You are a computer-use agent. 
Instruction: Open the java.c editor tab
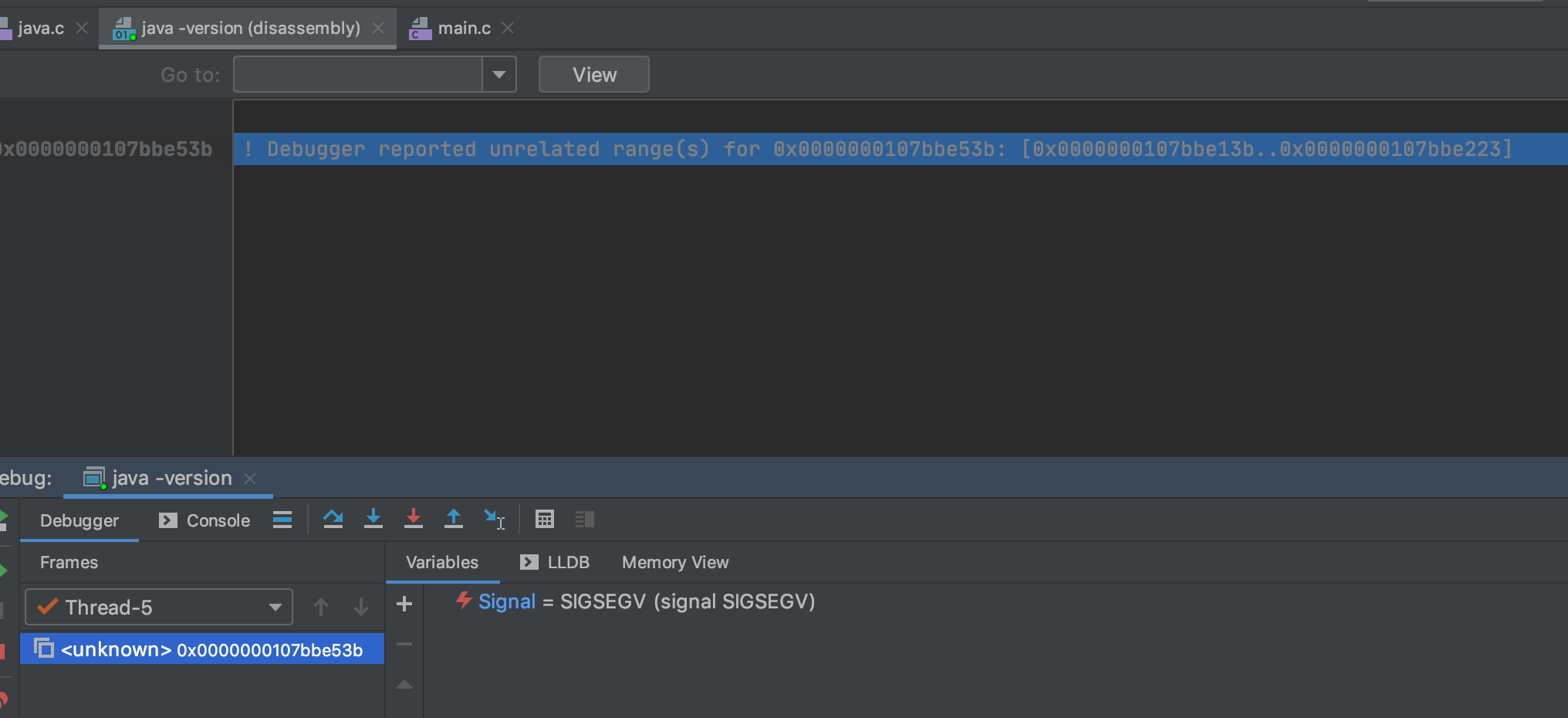(x=41, y=29)
